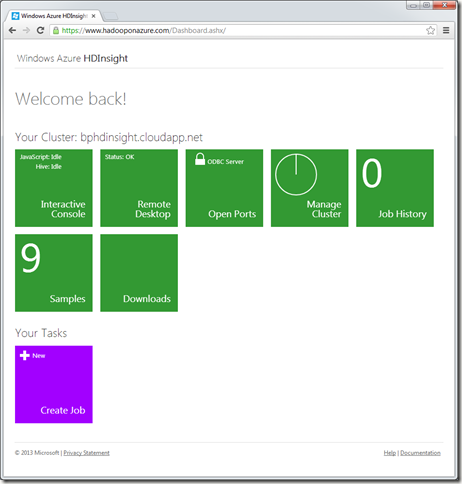Reload the page with the refresh icon

(x=40, y=30)
